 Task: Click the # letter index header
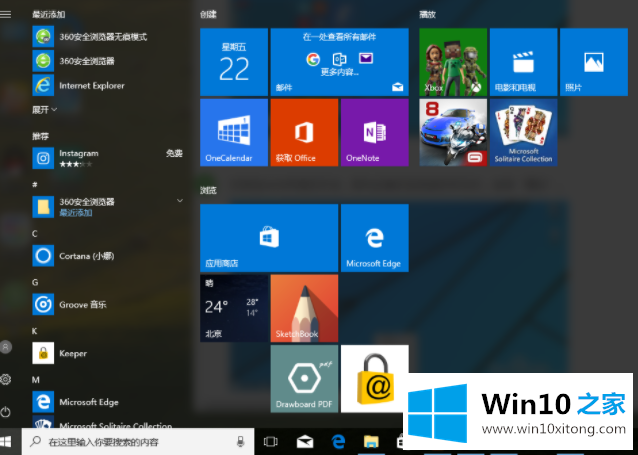(35, 185)
